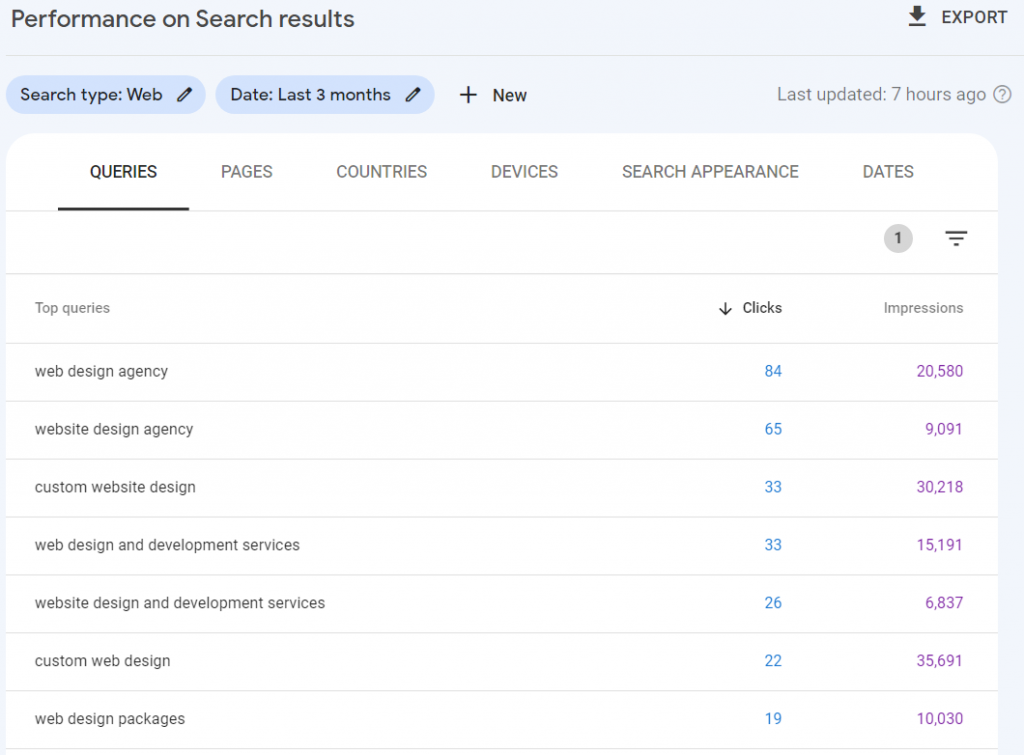Click the active filter count badge
The image size is (1024, 755).
coord(898,238)
